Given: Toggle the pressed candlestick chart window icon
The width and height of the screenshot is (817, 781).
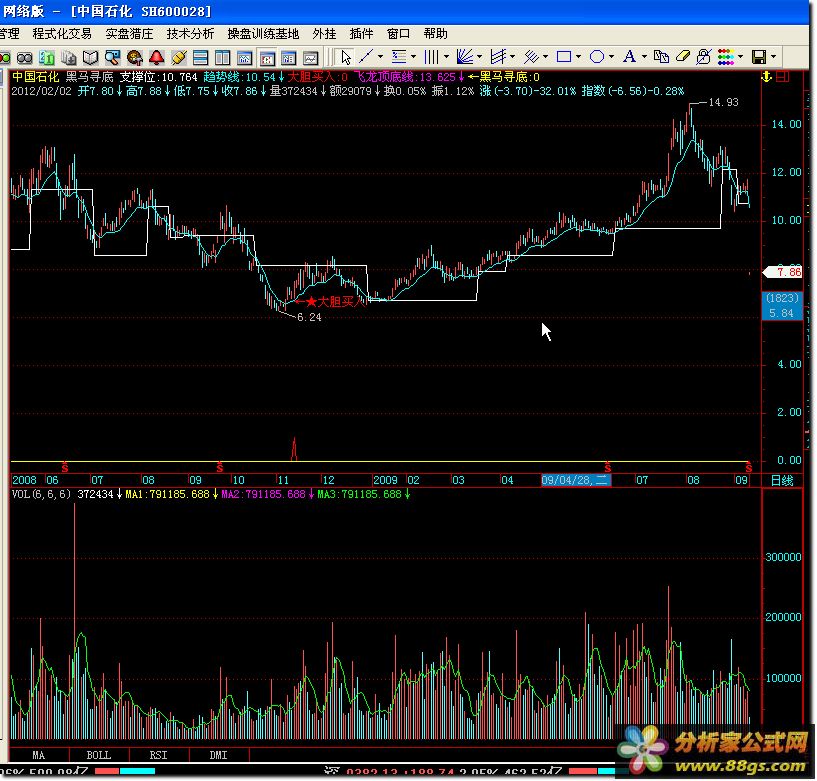Looking at the screenshot, I should pyautogui.click(x=267, y=57).
